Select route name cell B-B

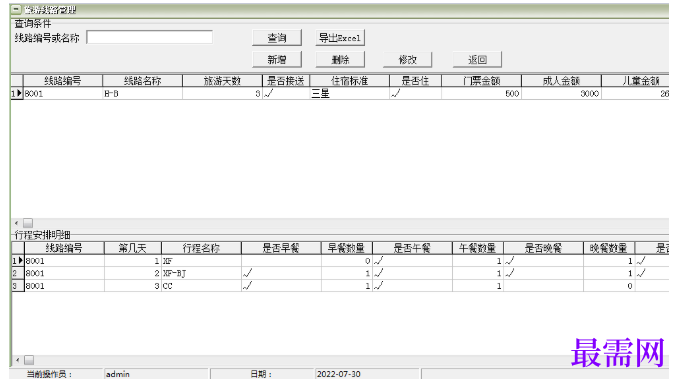142,93
